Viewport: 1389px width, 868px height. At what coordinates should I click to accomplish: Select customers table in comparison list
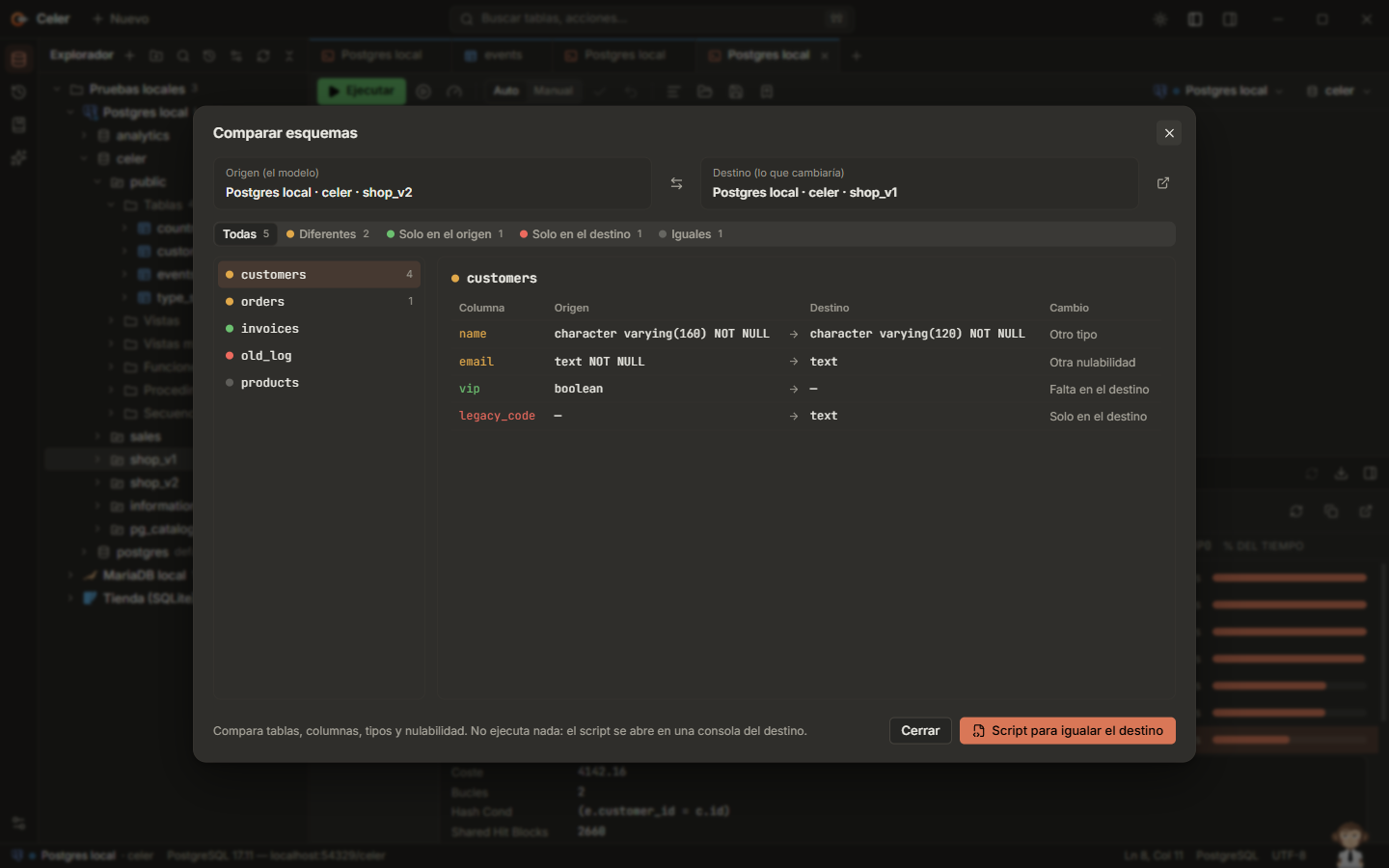pyautogui.click(x=319, y=275)
